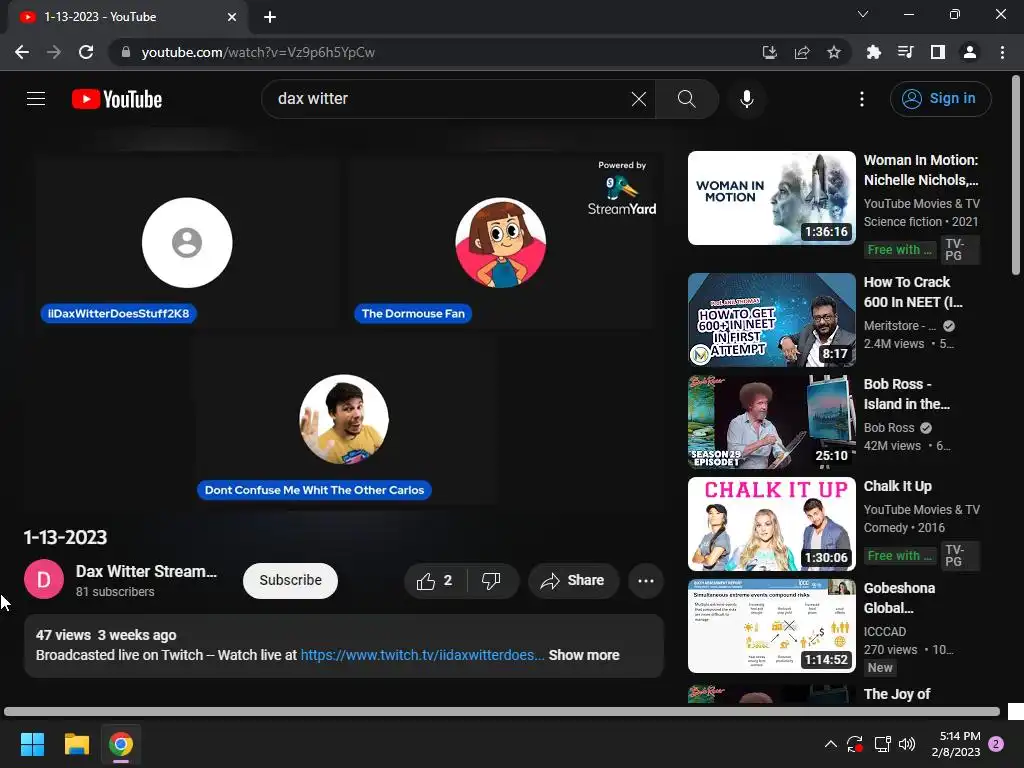Open media controls icon in toolbar
The width and height of the screenshot is (1024, 768).
pos(905,52)
